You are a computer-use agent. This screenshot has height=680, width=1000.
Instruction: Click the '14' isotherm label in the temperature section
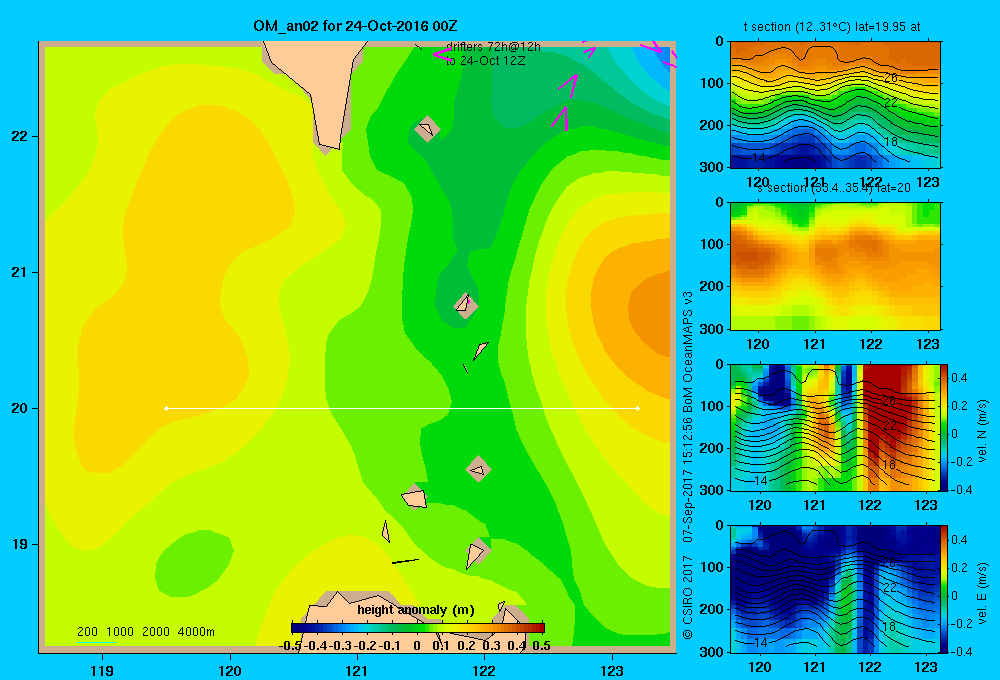[758, 157]
